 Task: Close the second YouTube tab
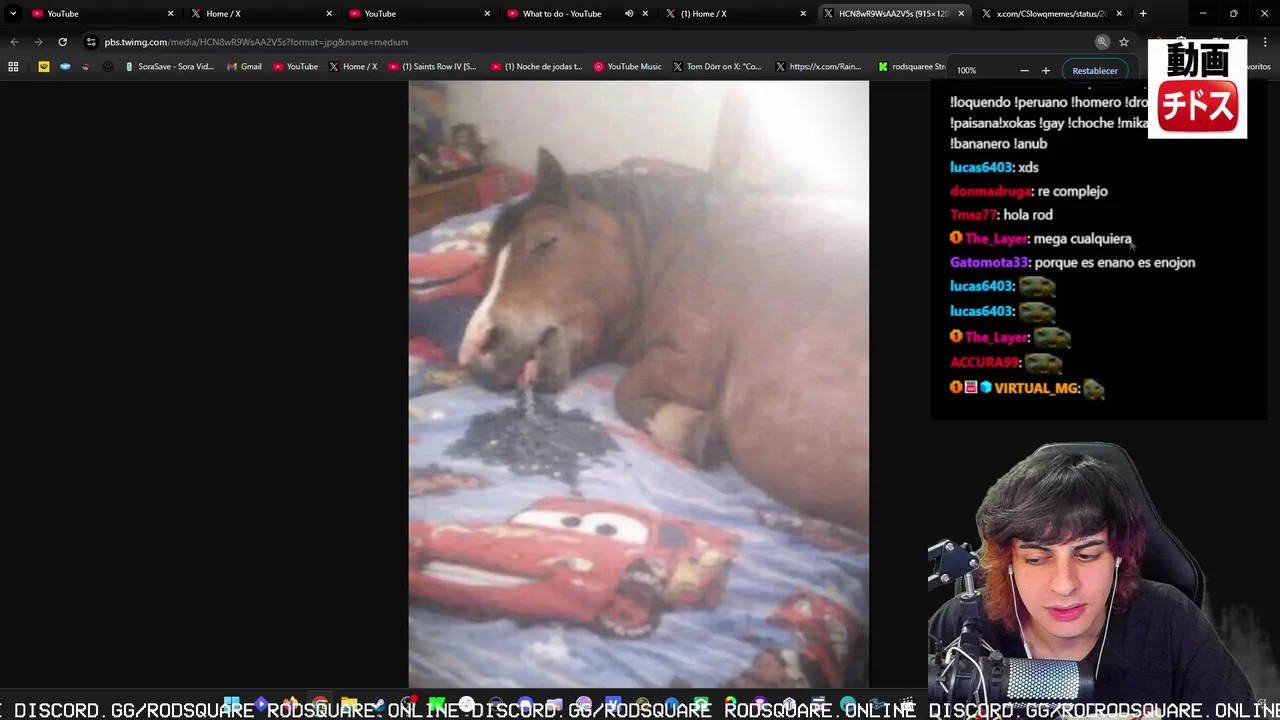click(487, 13)
